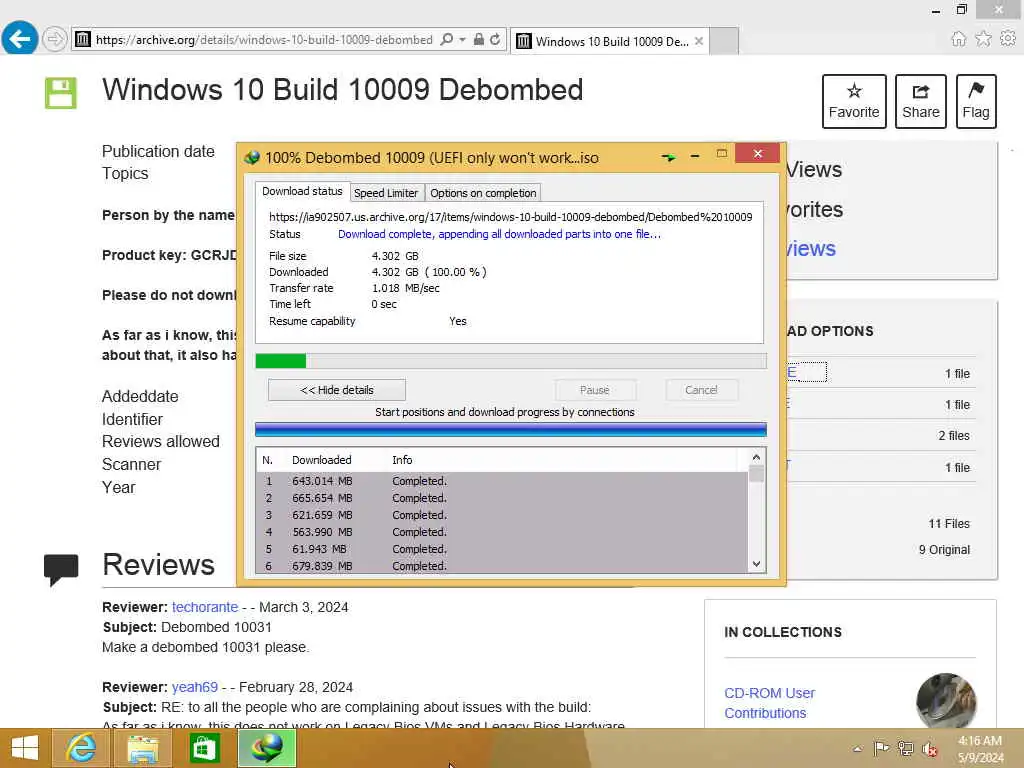Switch to the Speed Limiter tab
Viewport: 1024px width, 768px height.
coord(385,193)
